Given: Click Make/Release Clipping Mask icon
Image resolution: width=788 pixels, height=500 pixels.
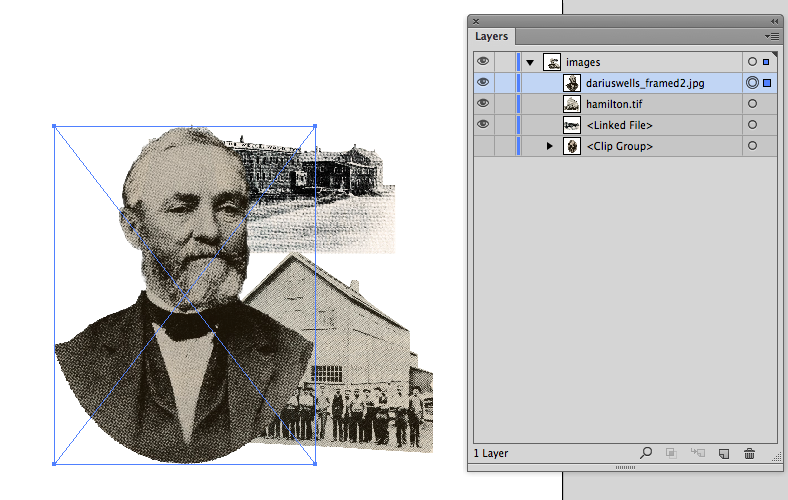Looking at the screenshot, I should pyautogui.click(x=671, y=453).
